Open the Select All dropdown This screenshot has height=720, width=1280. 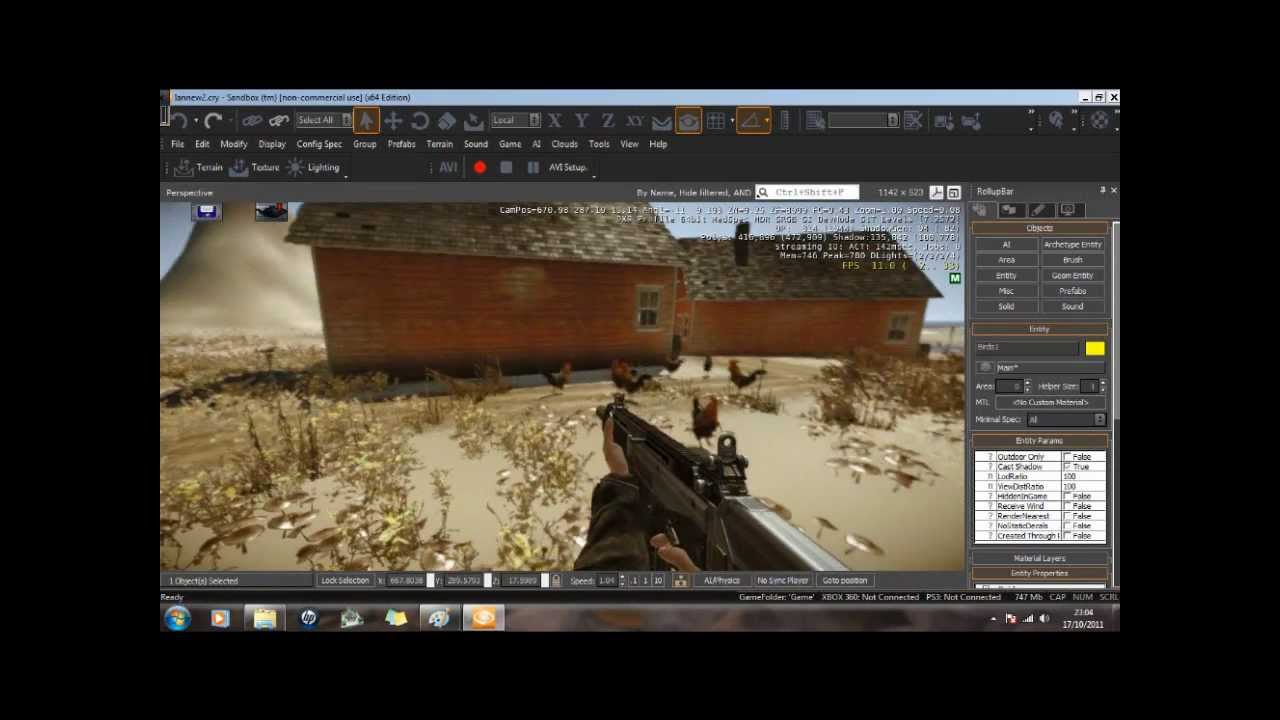pos(324,121)
